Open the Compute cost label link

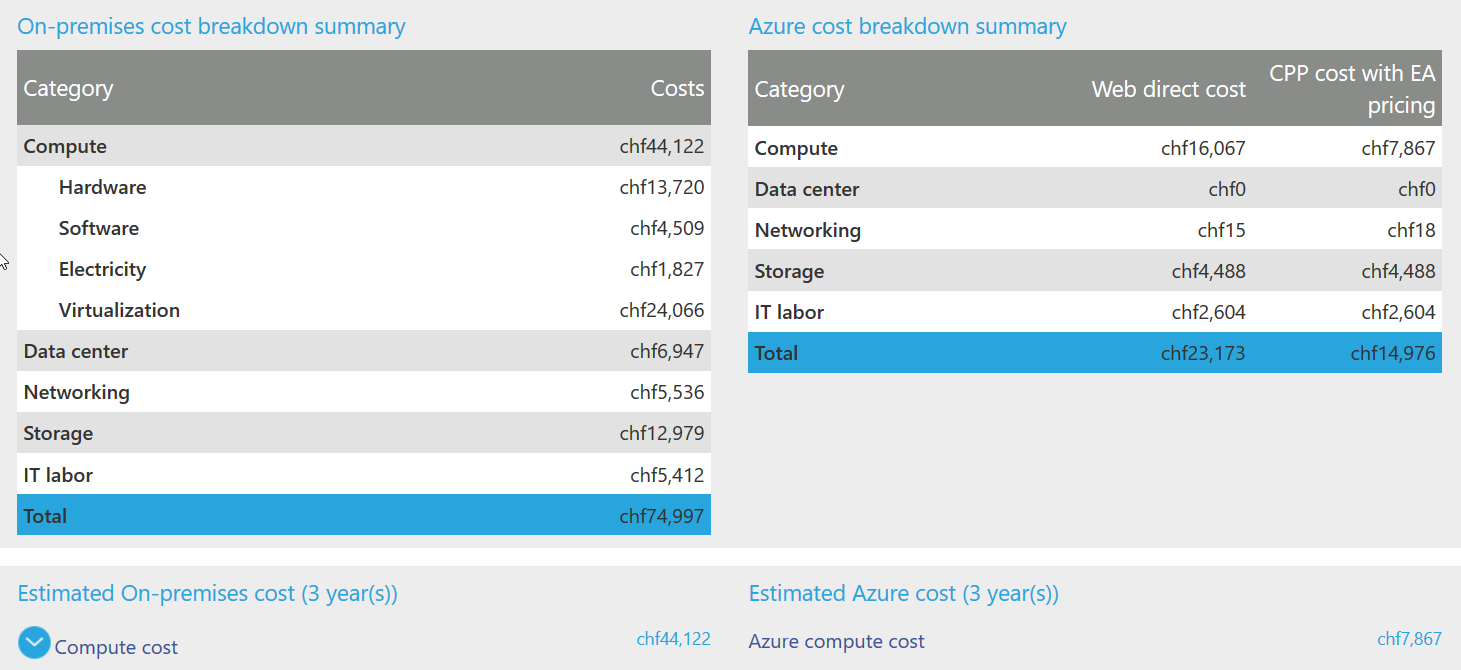pos(116,647)
